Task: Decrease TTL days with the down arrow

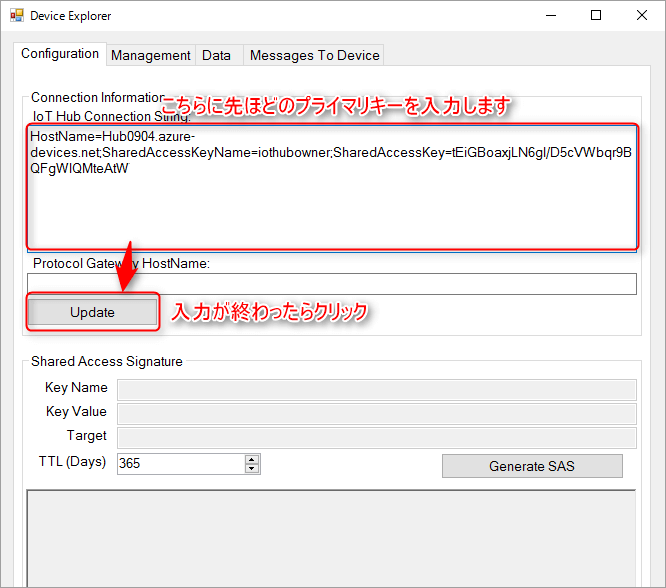Action: 252,468
